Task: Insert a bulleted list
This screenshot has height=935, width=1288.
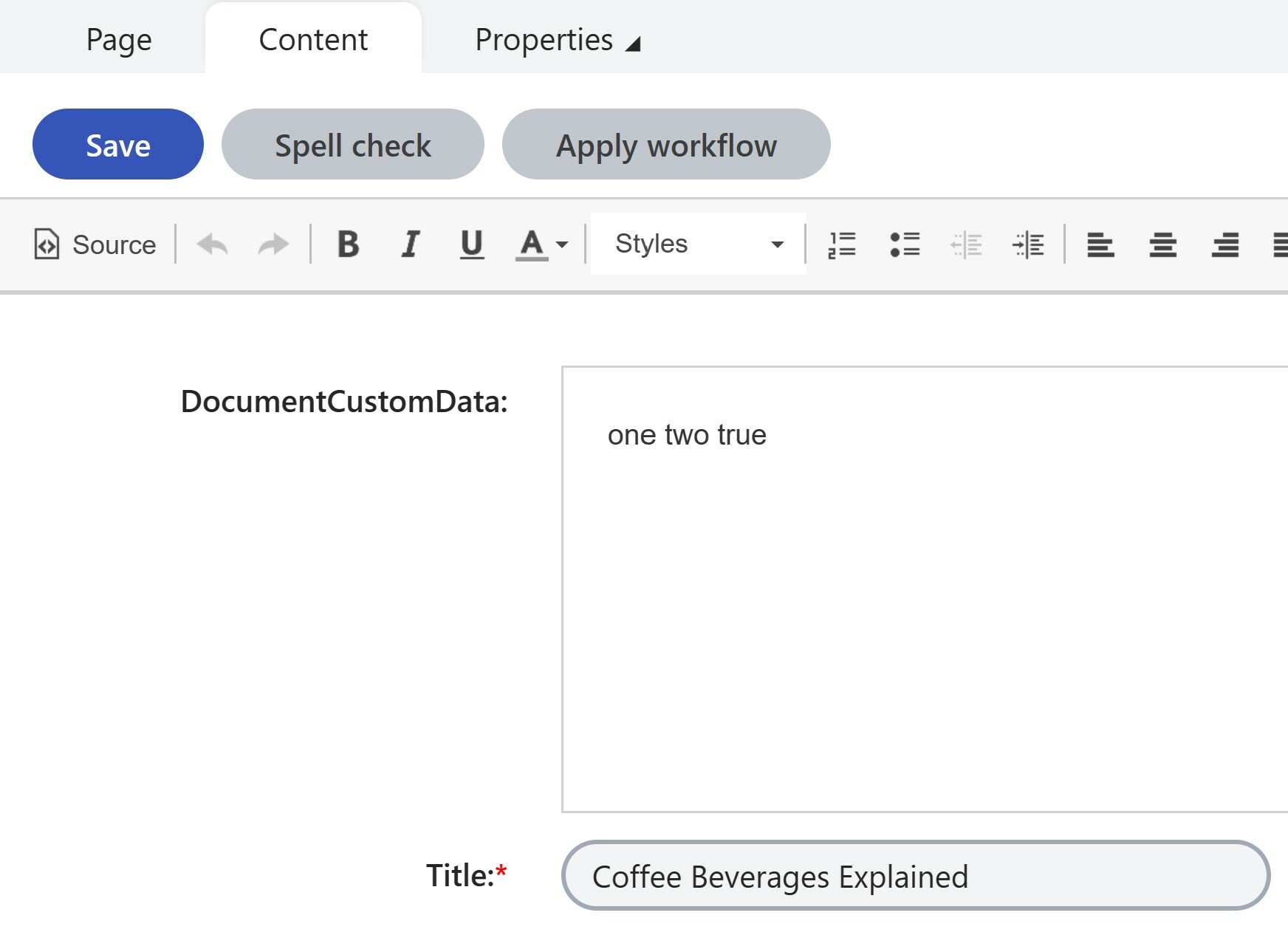Action: (905, 244)
